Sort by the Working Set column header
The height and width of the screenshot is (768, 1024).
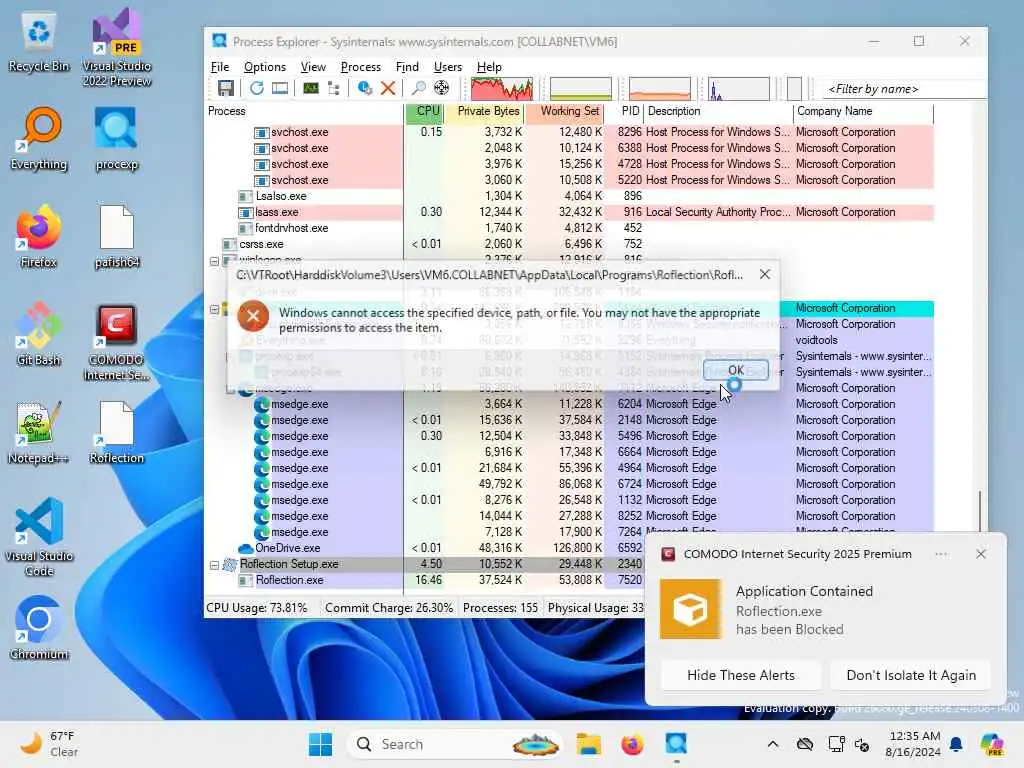coord(564,112)
